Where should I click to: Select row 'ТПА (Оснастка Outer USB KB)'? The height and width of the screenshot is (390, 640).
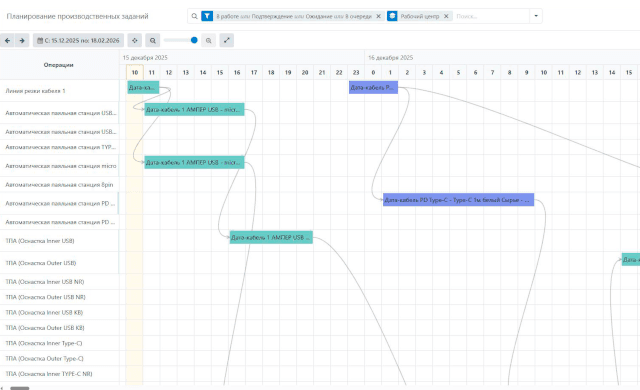(x=60, y=328)
